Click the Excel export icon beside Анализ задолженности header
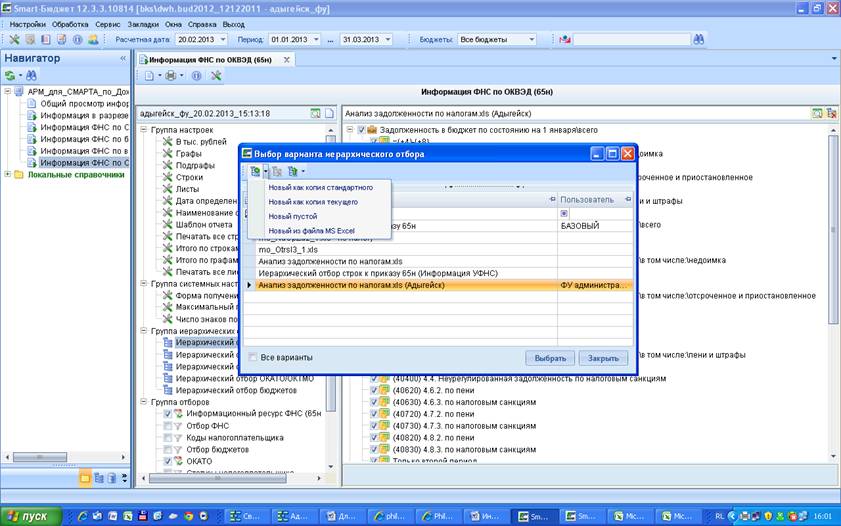The height and width of the screenshot is (526, 841). coord(816,113)
